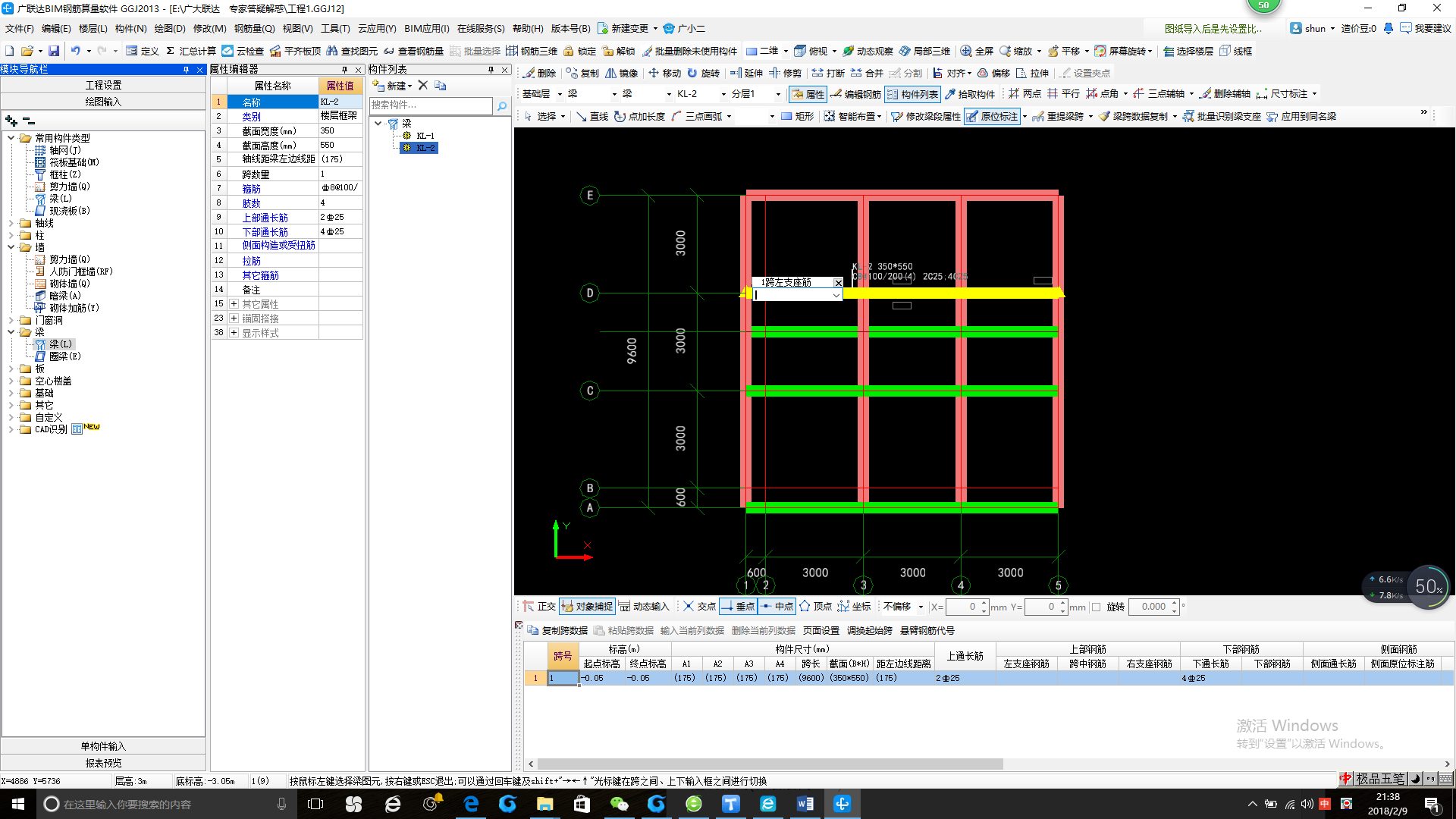Select 镜像 mirror tool
Image resolution: width=1456 pixels, height=819 pixels.
point(621,73)
